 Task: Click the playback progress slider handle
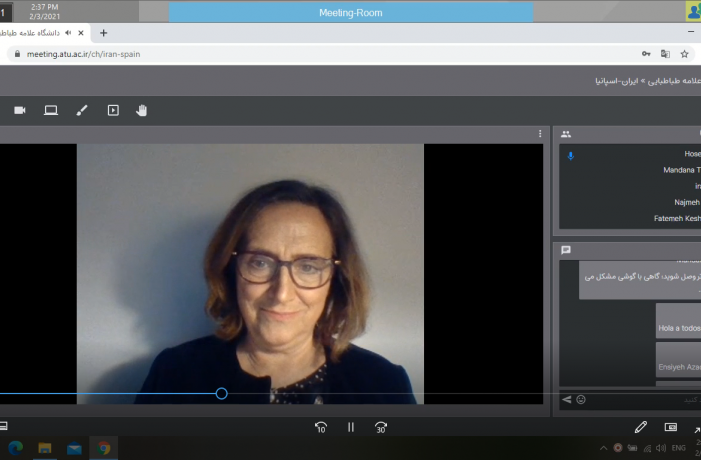[221, 393]
